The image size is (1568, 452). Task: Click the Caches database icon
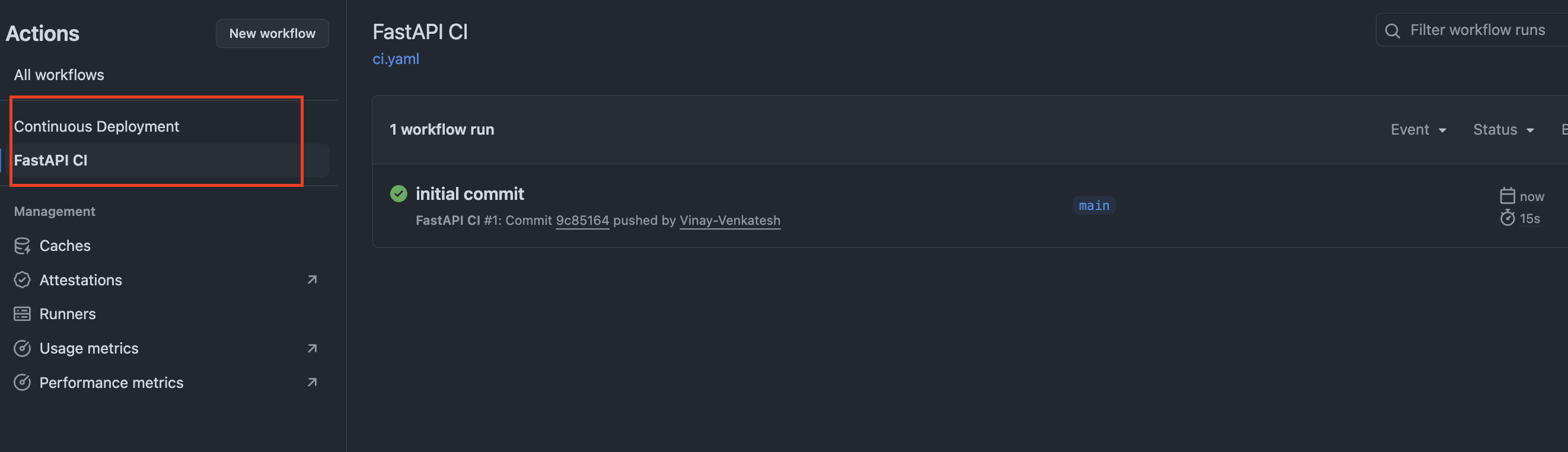(23, 246)
